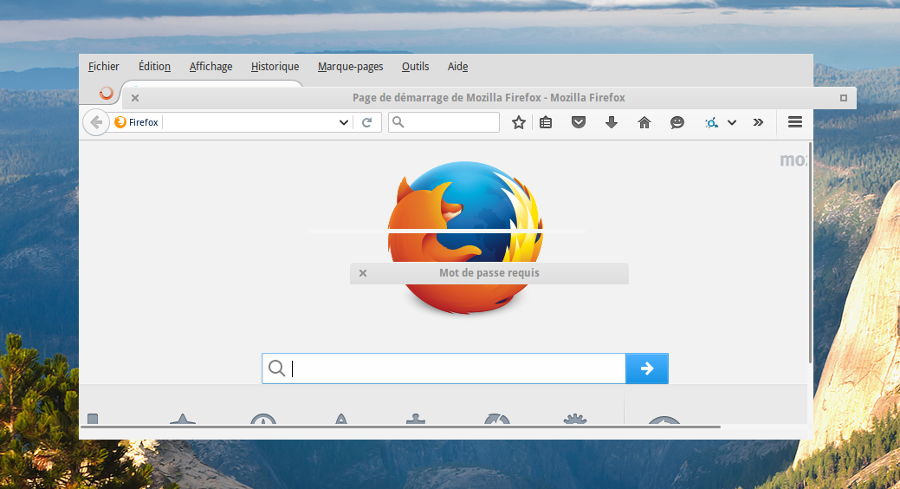Show more tools with the double chevron

click(758, 122)
